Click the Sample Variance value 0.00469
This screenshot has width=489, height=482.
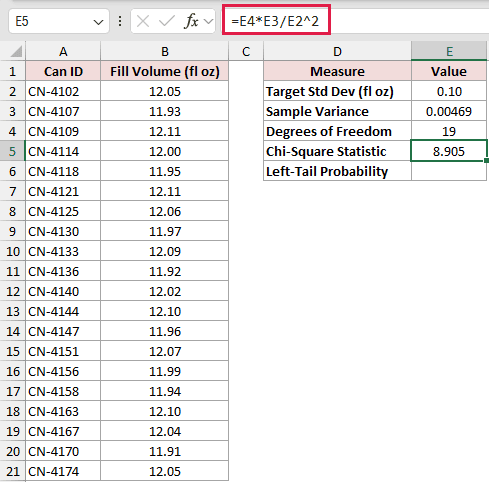(x=449, y=111)
